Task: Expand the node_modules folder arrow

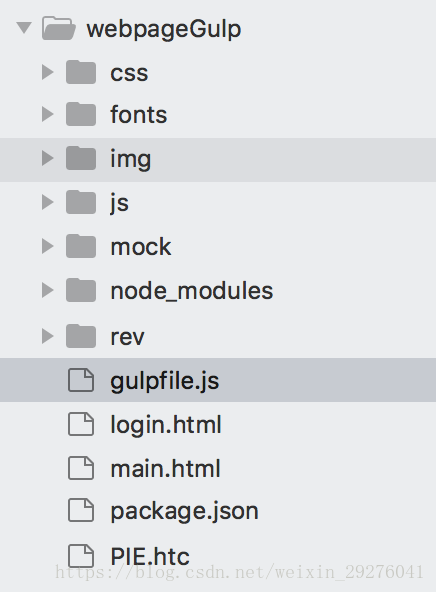Action: click(x=47, y=290)
